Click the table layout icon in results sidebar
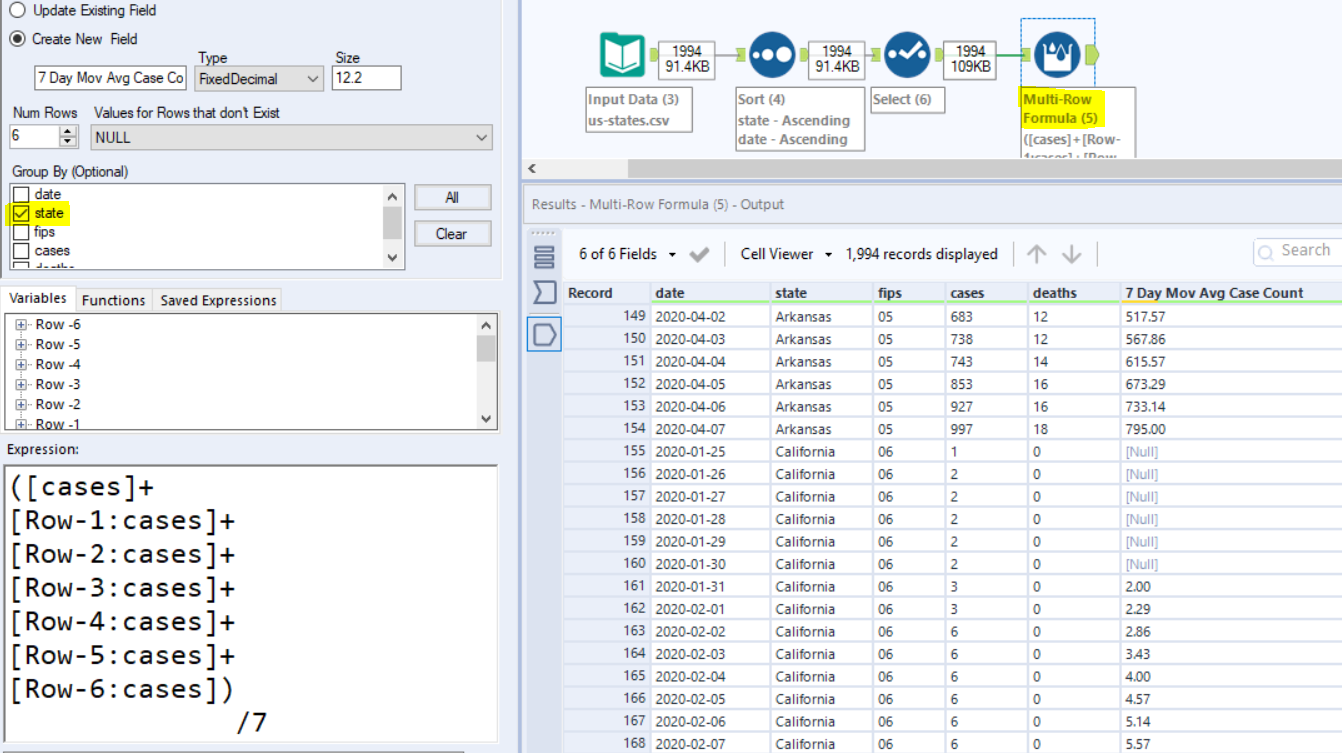The height and width of the screenshot is (753, 1342). click(x=543, y=254)
